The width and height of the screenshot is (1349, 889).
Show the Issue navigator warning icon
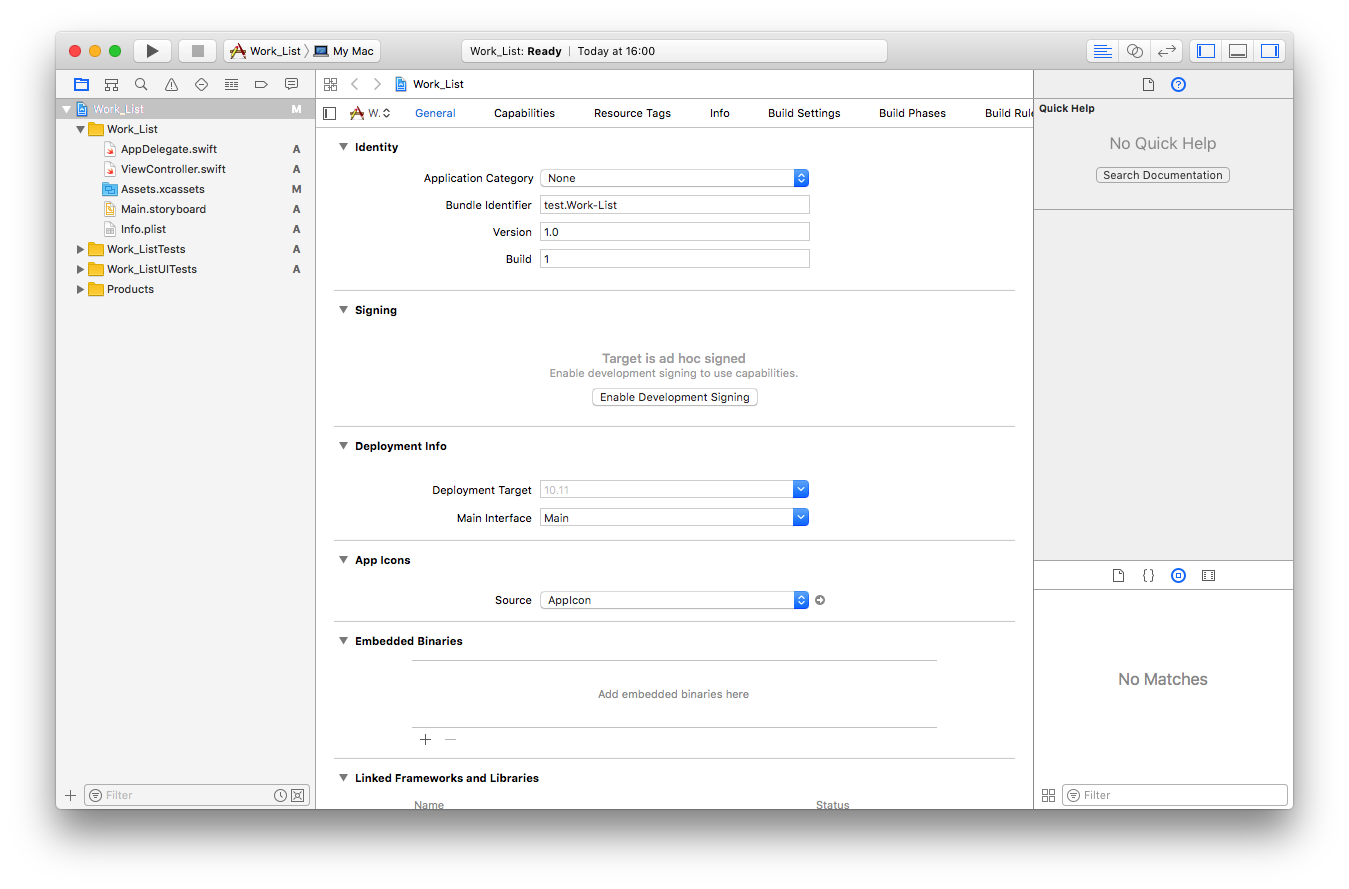click(x=171, y=85)
